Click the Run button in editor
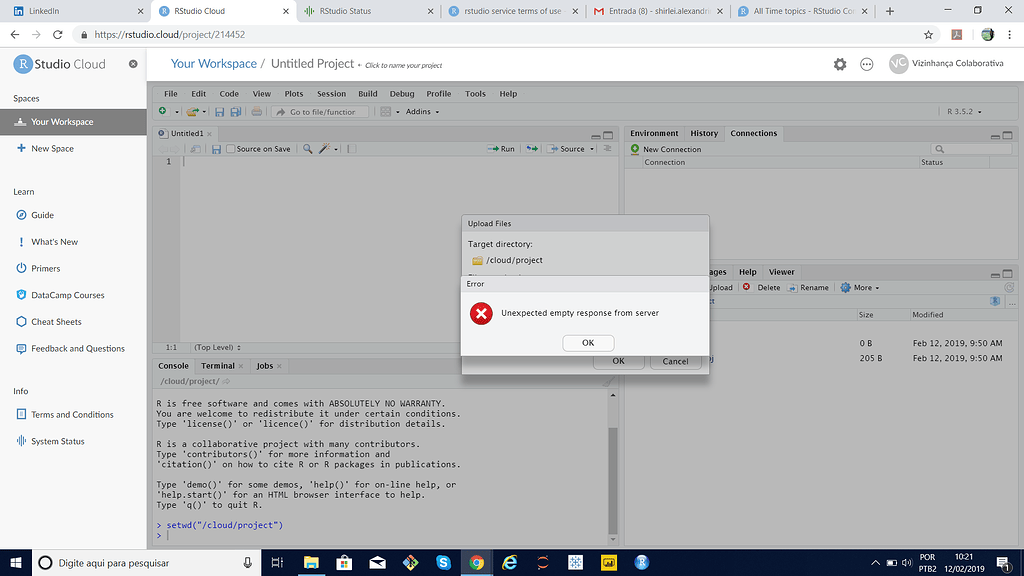Viewport: 1024px width, 576px height. pyautogui.click(x=501, y=149)
